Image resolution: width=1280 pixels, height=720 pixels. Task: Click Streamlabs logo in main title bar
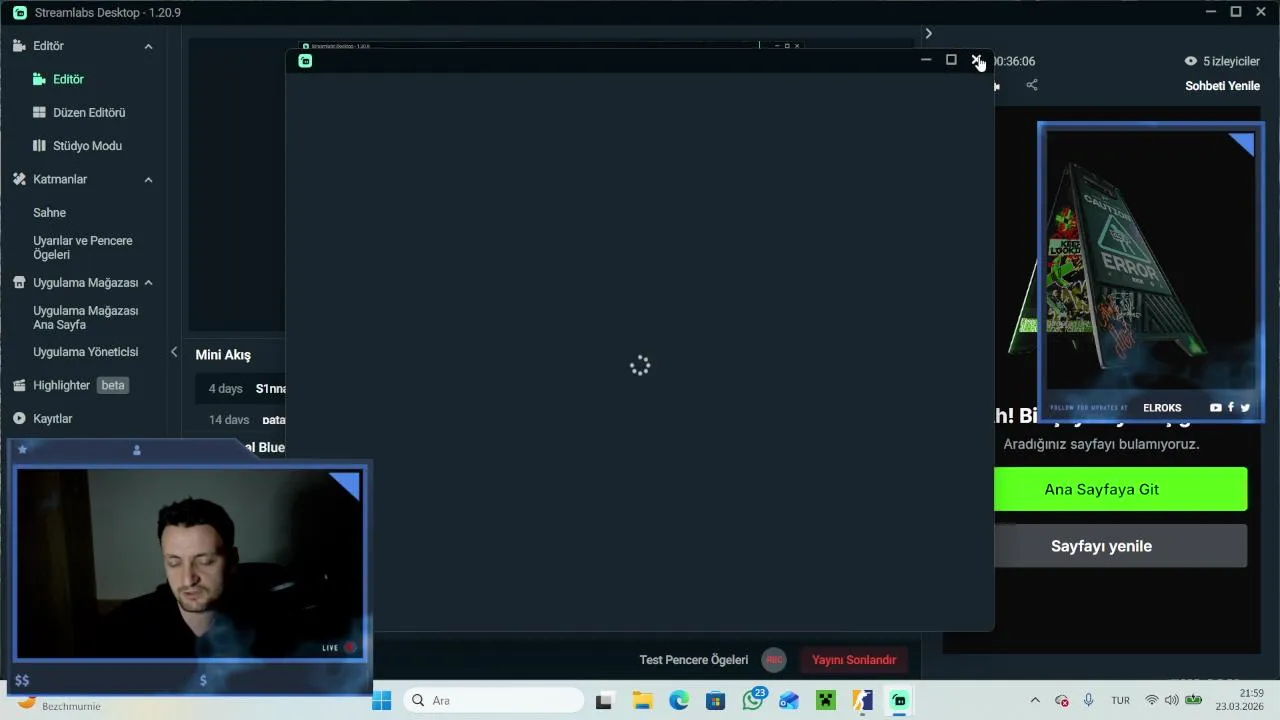click(20, 13)
